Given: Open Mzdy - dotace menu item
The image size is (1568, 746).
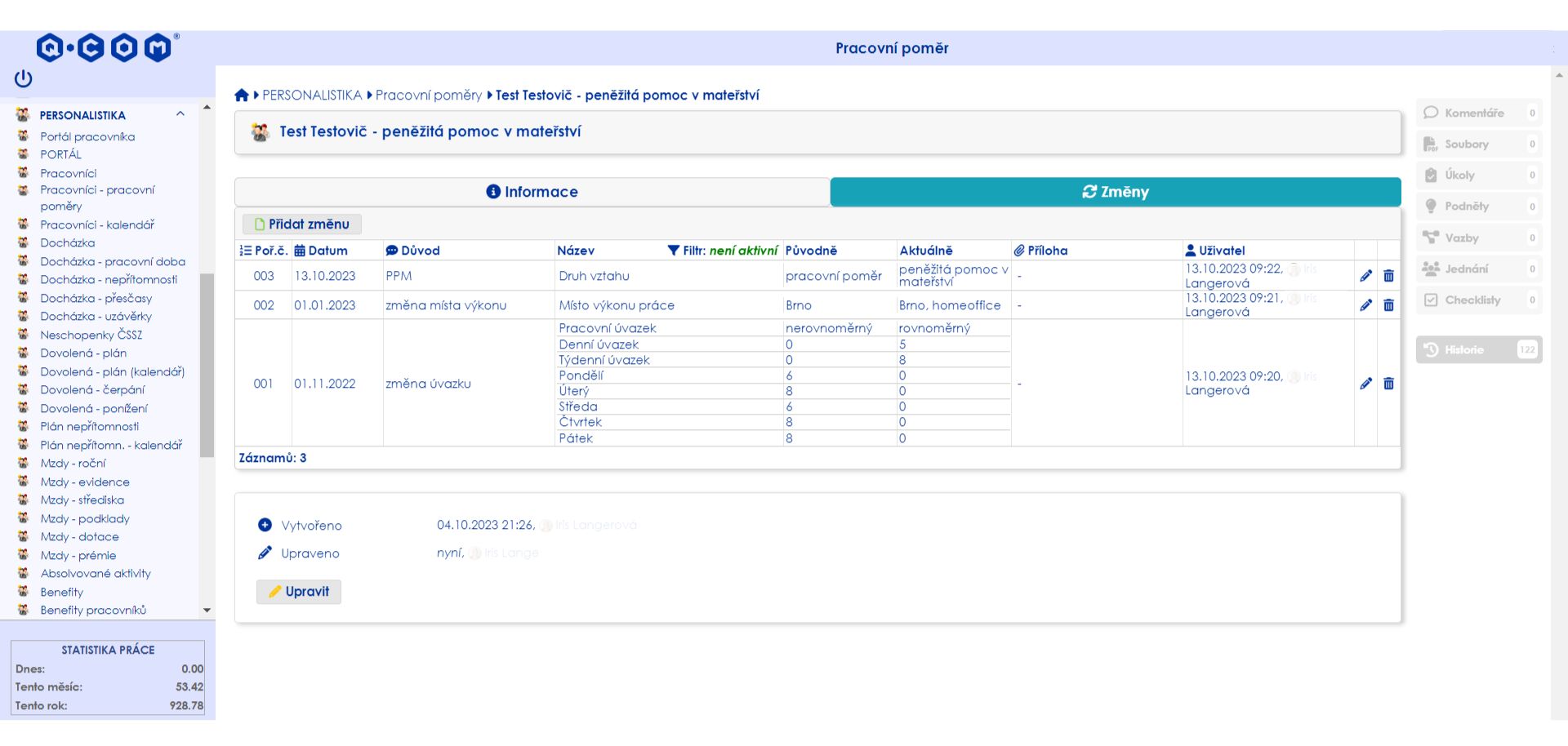Looking at the screenshot, I should click(80, 536).
